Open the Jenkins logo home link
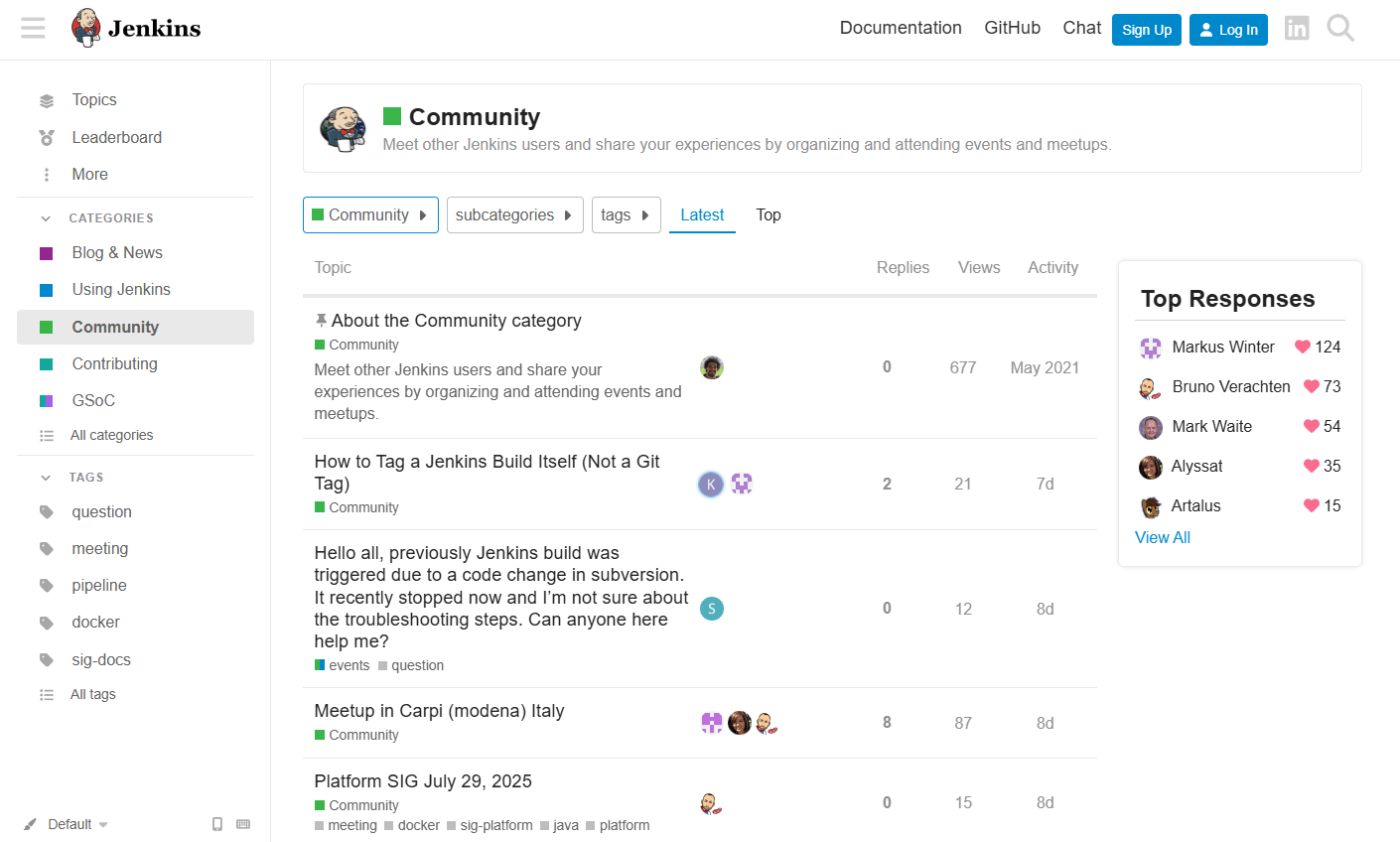1400x842 pixels. (136, 28)
